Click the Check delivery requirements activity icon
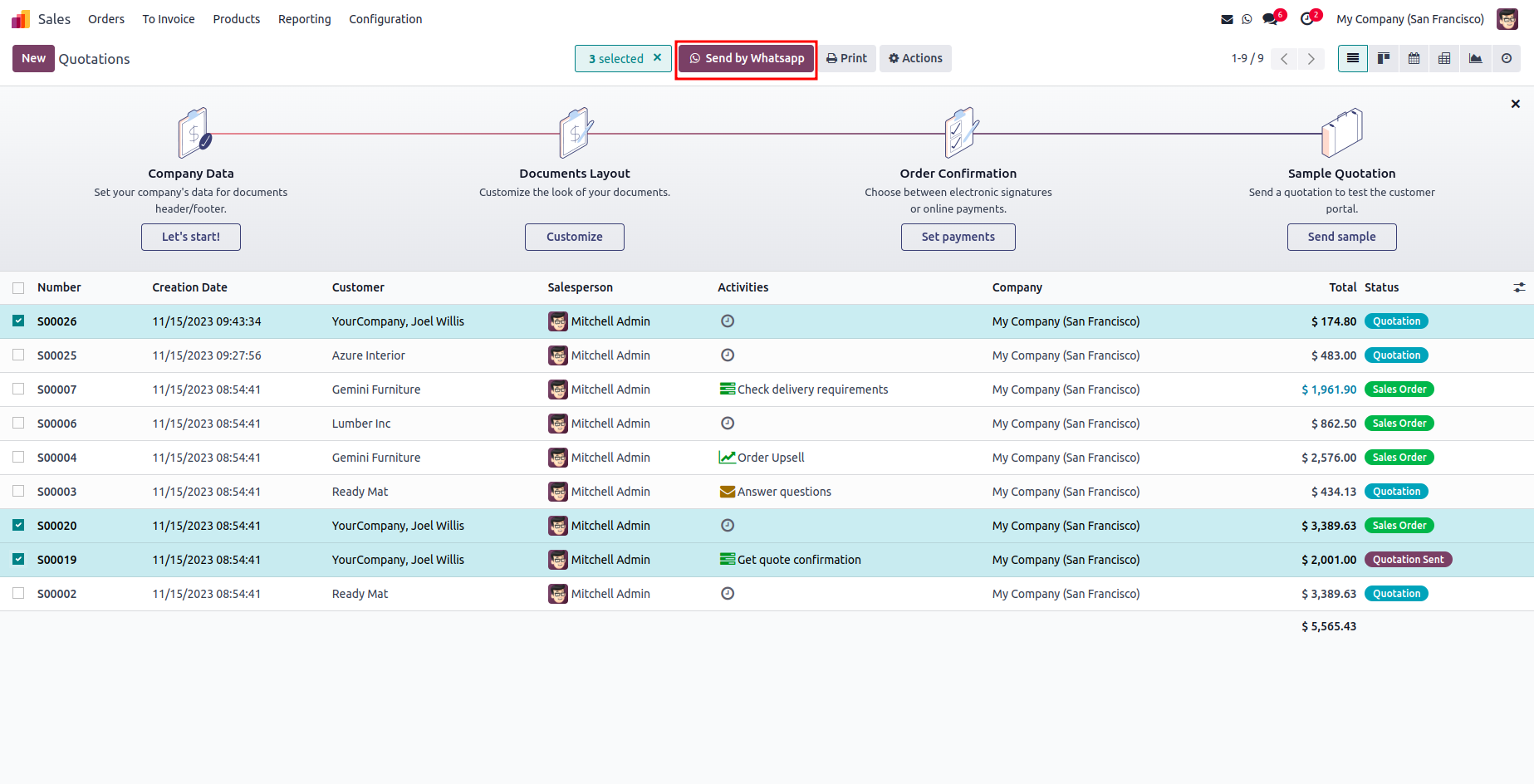Screen dimensions: 1534x784 (728, 390)
